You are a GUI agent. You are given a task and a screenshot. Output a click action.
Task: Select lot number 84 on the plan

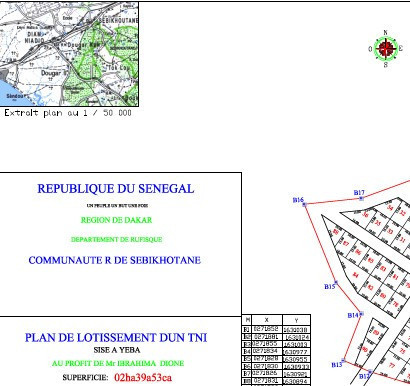pyautogui.click(x=355, y=275)
